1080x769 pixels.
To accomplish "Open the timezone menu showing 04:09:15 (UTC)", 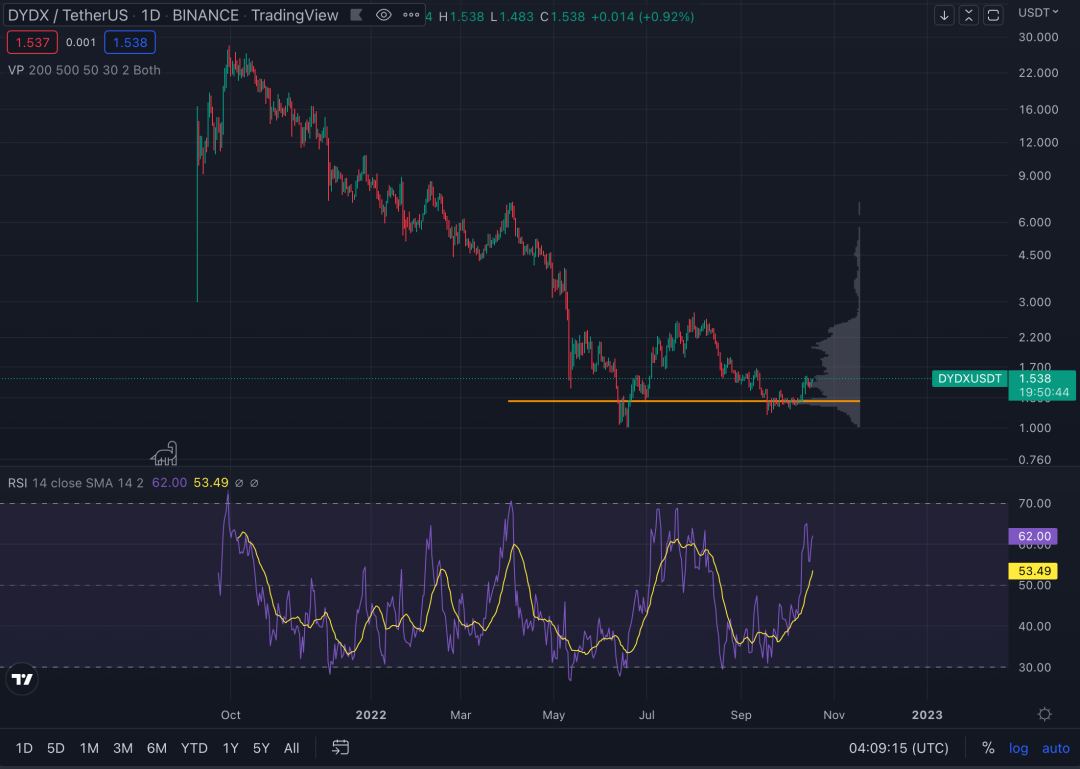I will click(x=898, y=748).
